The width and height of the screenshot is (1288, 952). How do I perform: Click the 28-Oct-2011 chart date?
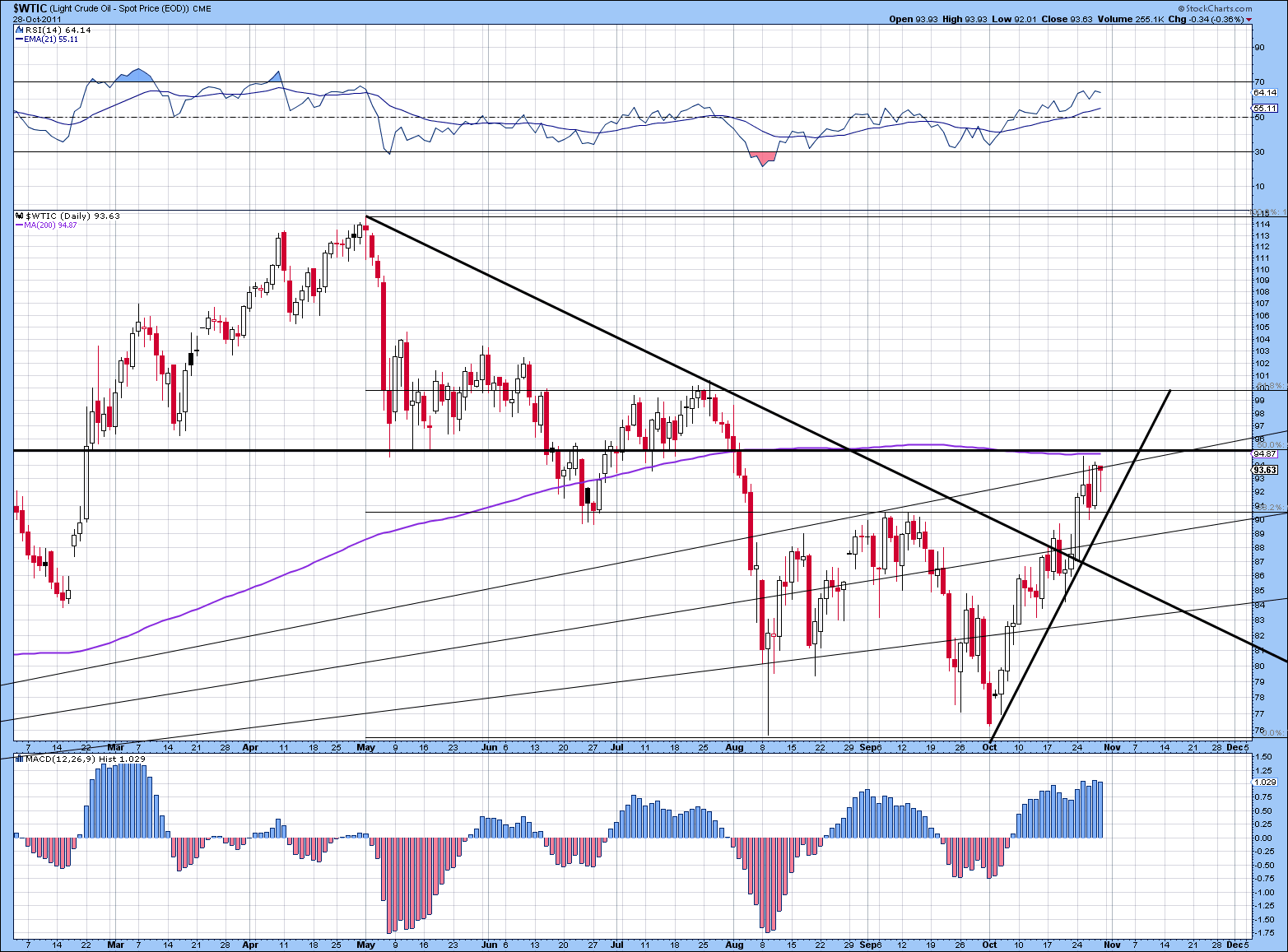coord(36,19)
